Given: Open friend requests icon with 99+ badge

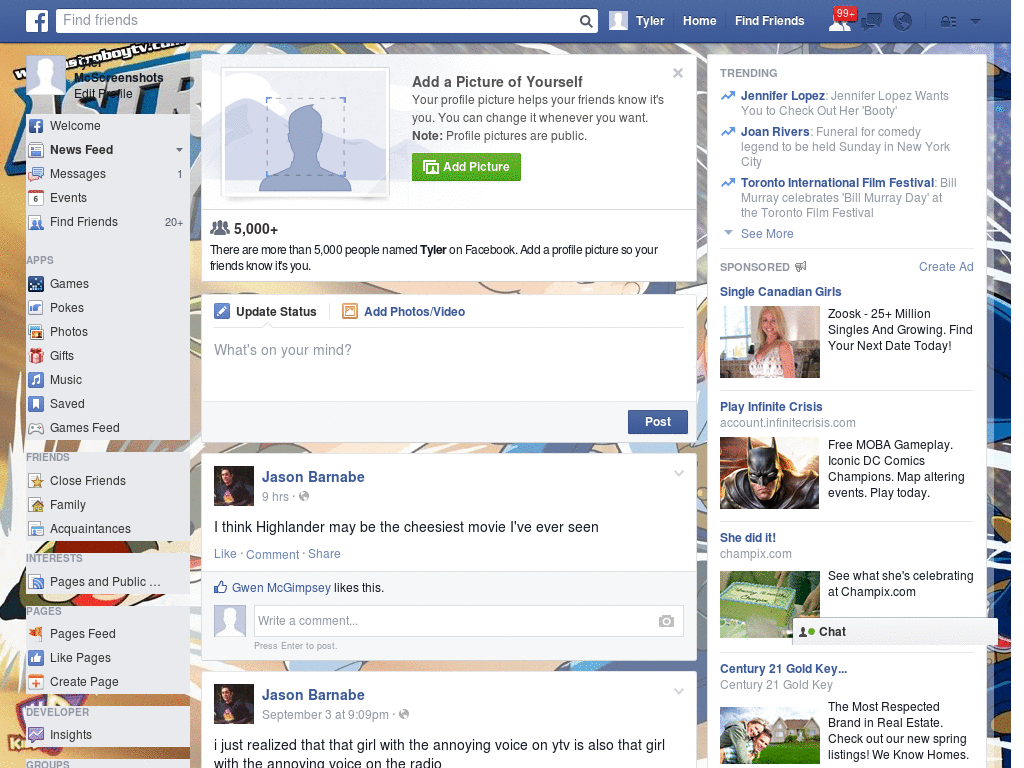Looking at the screenshot, I should click(842, 20).
